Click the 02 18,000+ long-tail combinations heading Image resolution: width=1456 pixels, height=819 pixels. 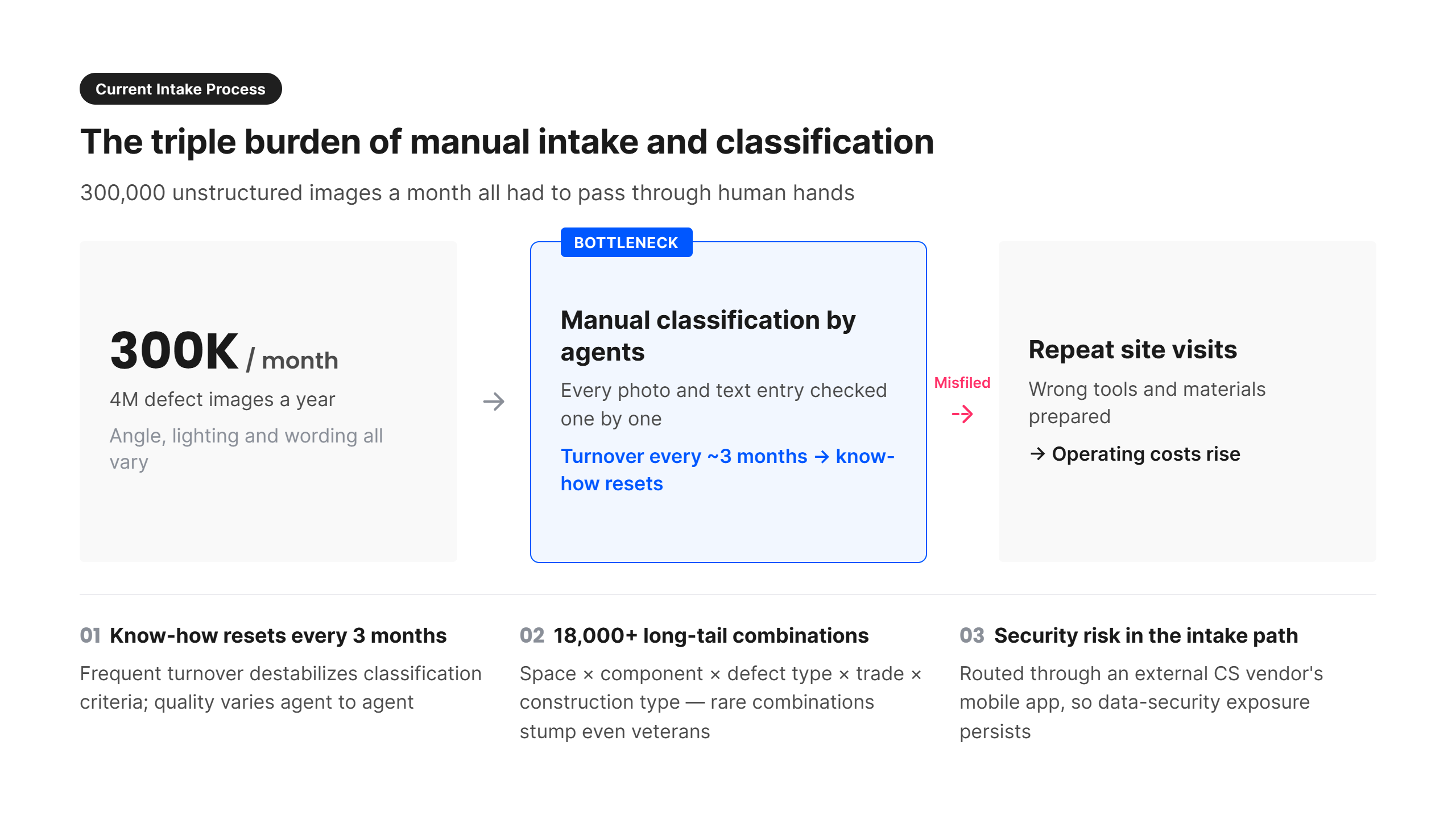694,635
